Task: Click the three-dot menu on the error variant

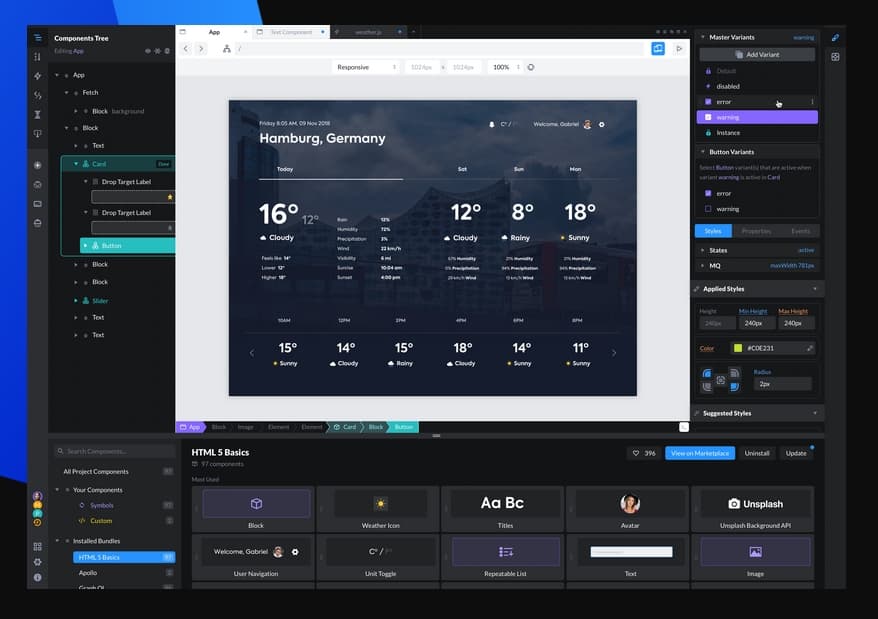Action: tap(812, 102)
